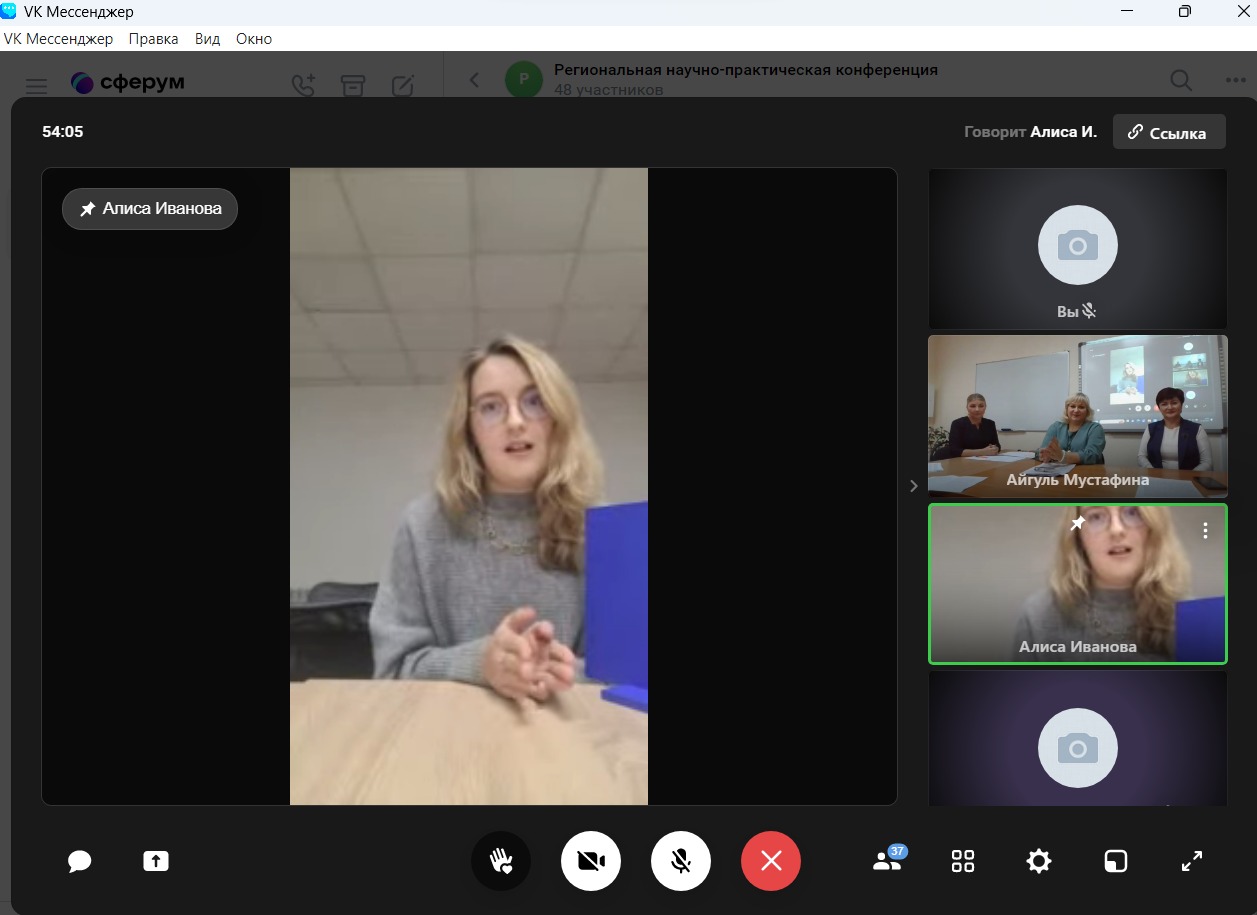Open the Правка menu
The height and width of the screenshot is (915, 1257).
point(153,39)
